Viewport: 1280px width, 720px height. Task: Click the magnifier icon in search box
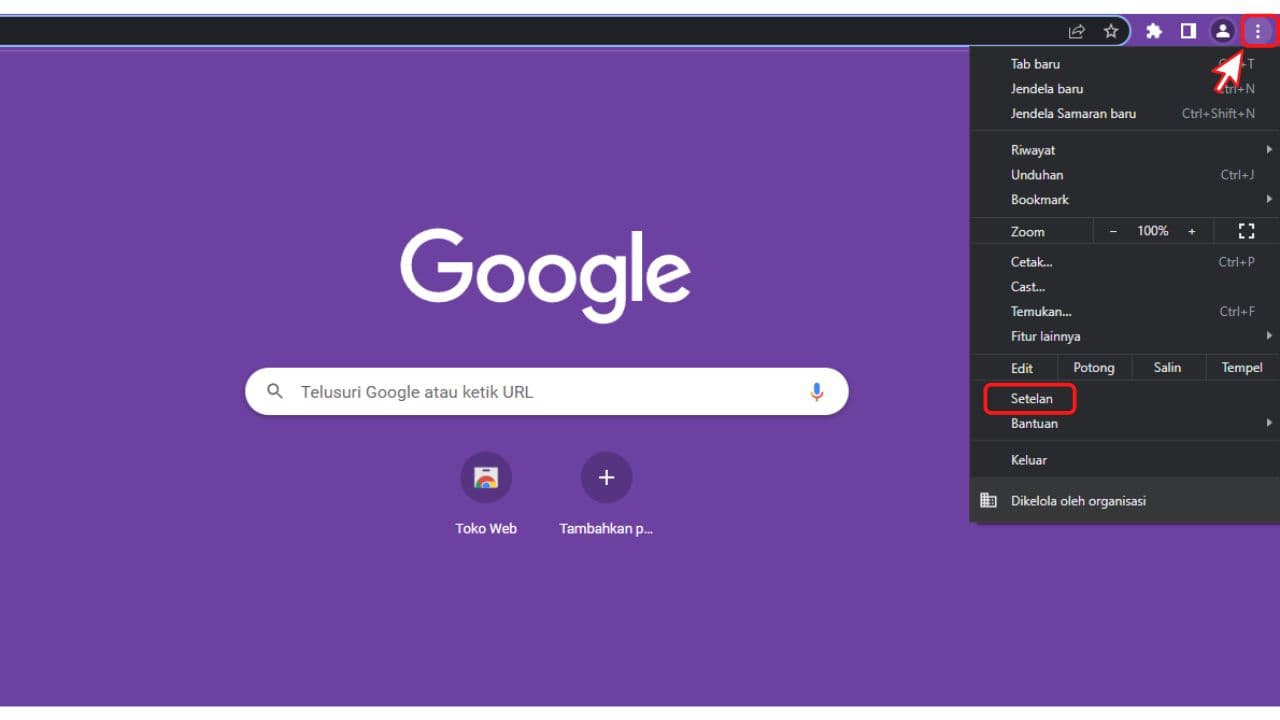coord(275,392)
